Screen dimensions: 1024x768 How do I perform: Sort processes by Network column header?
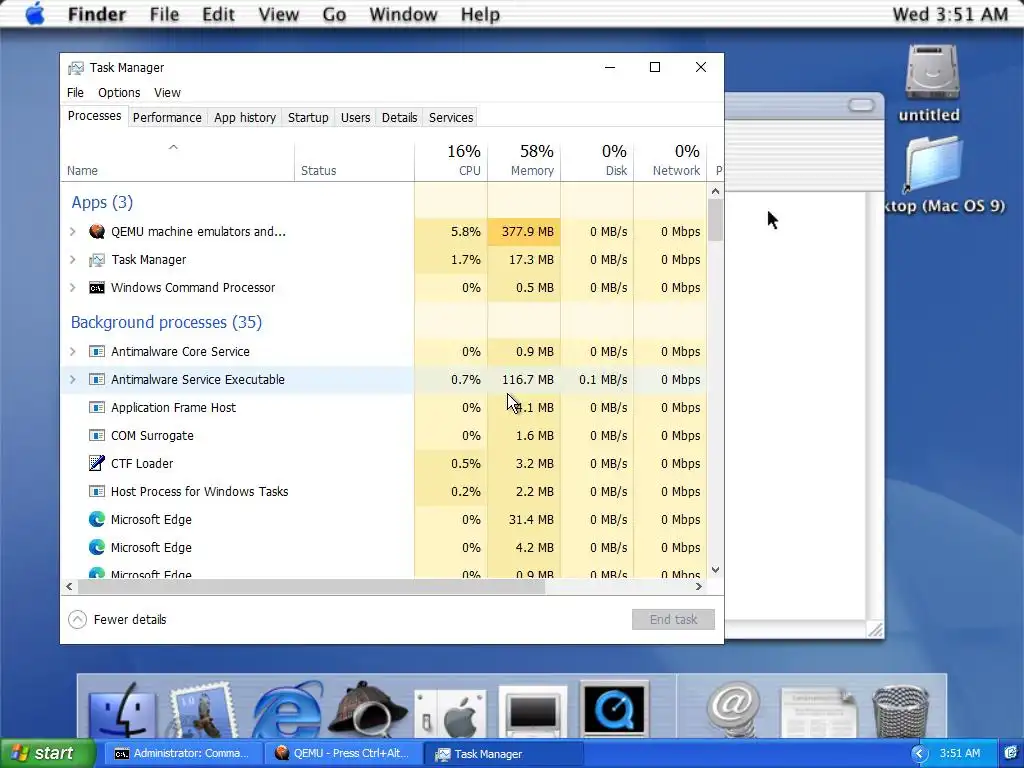(671, 160)
